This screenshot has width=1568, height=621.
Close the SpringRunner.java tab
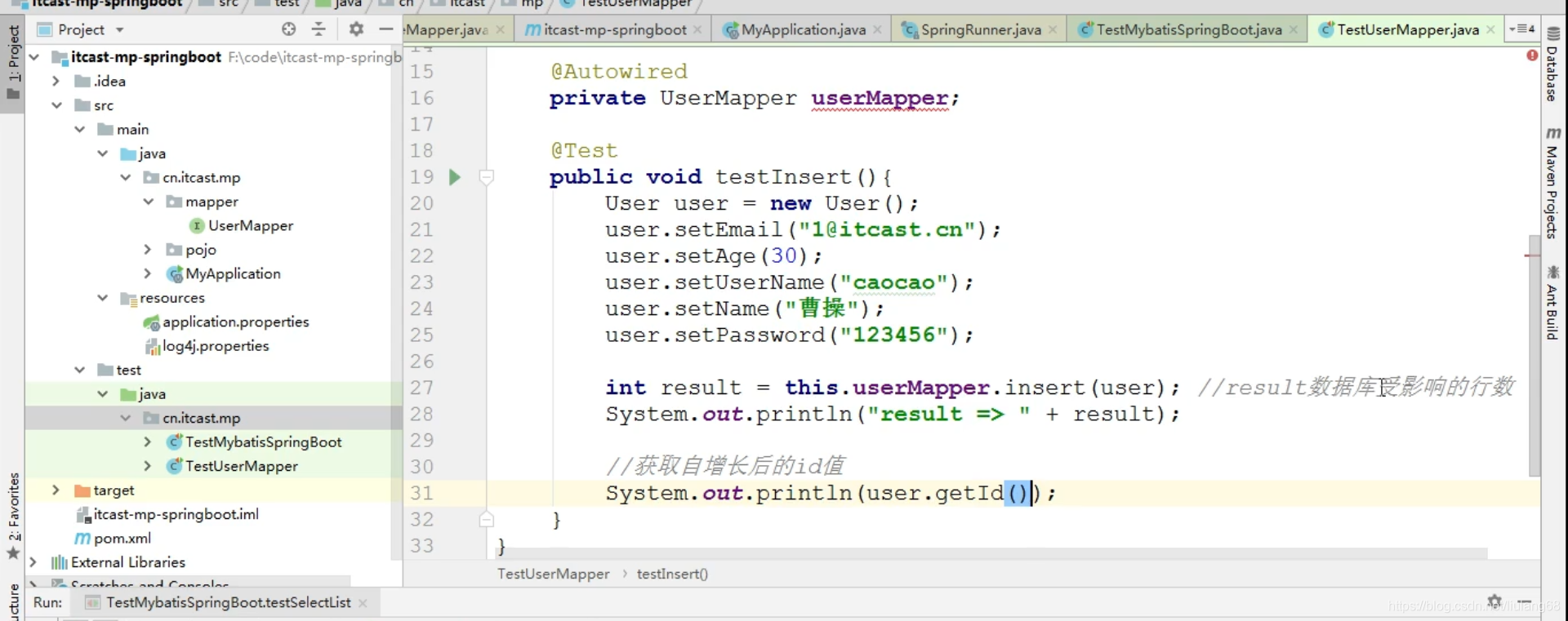tap(1053, 30)
